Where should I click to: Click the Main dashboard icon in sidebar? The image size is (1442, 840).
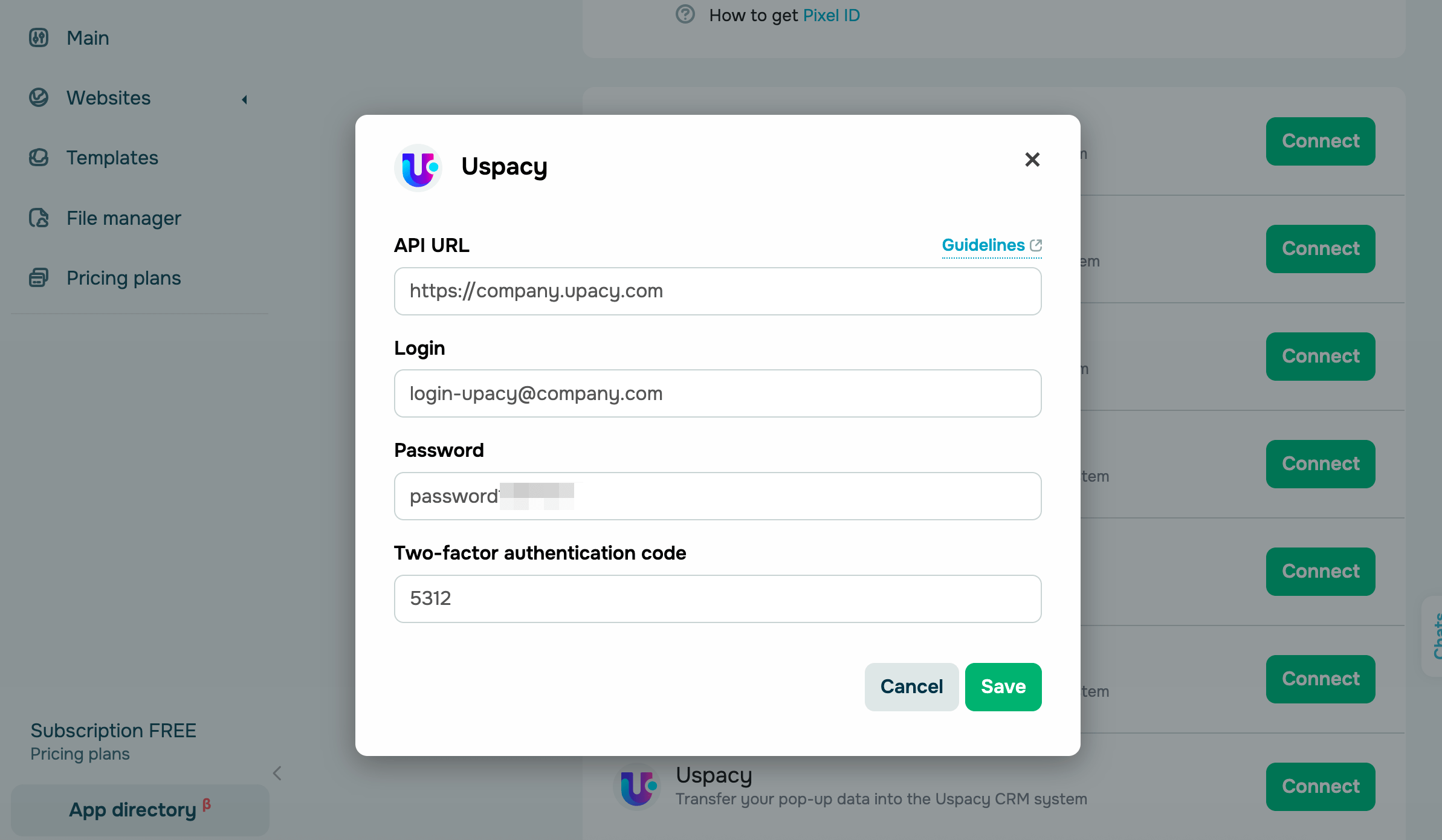pyautogui.click(x=39, y=37)
